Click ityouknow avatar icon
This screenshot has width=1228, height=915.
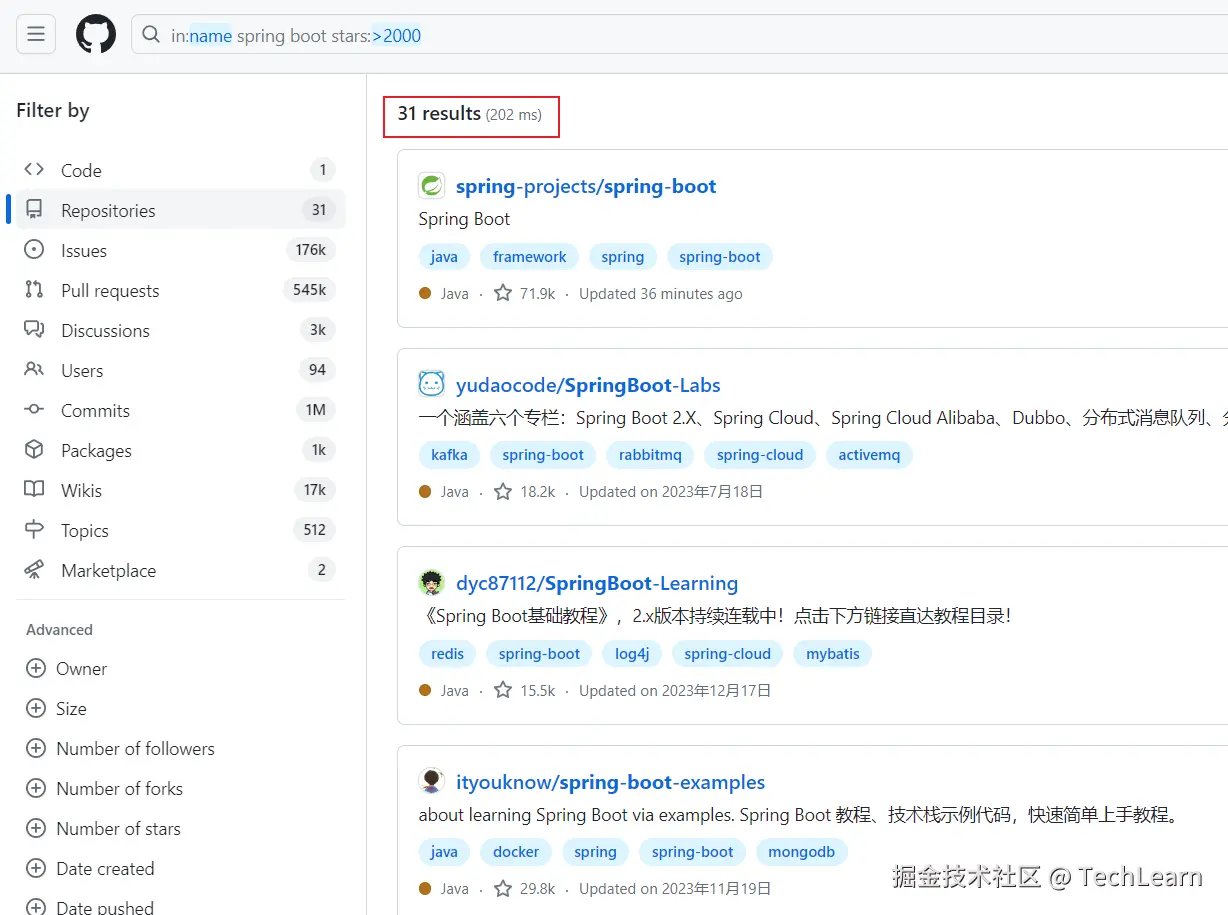click(x=431, y=781)
